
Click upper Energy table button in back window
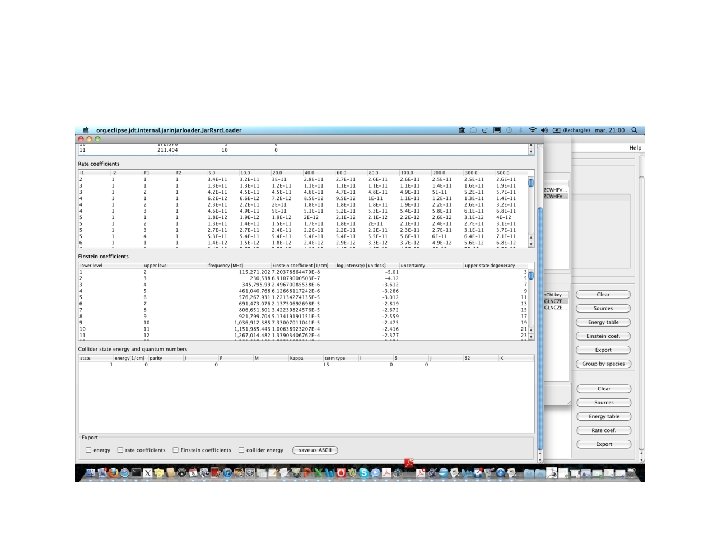click(x=603, y=322)
